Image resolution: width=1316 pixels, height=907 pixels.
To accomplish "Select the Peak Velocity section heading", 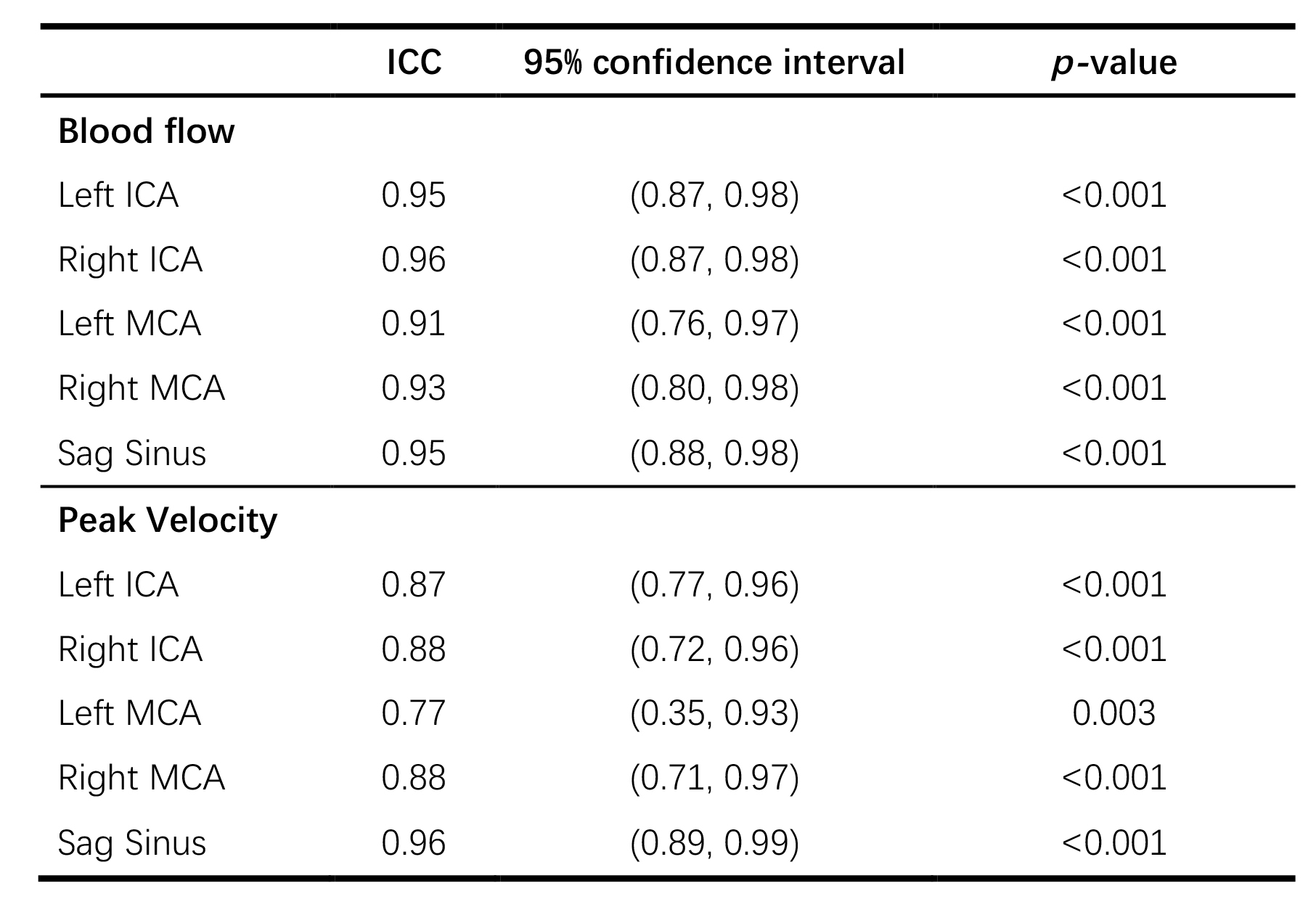I will pyautogui.click(x=167, y=520).
